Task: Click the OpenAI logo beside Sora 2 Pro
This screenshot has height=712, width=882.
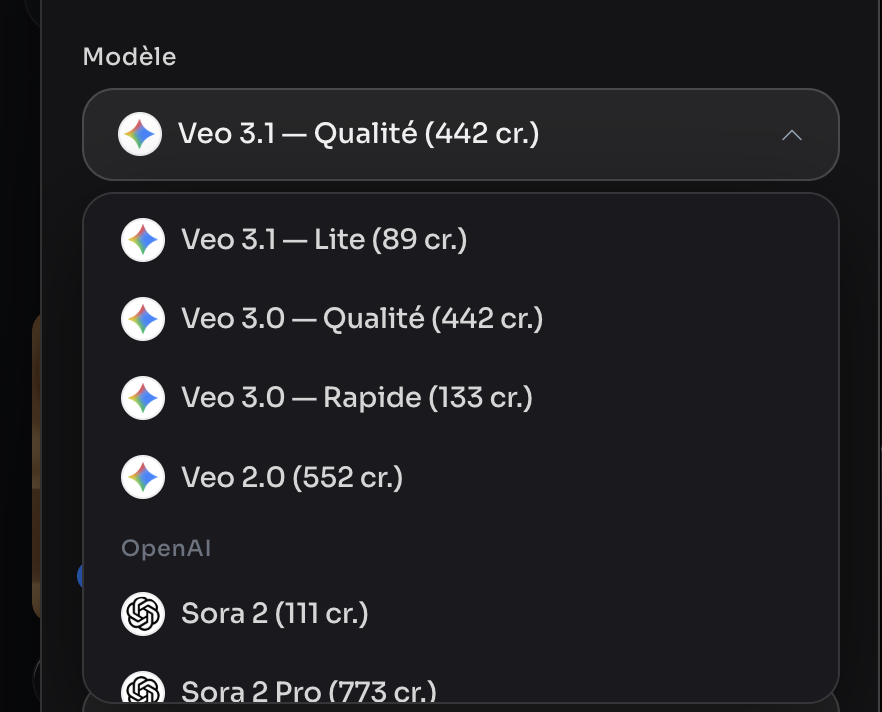Action: (143, 687)
